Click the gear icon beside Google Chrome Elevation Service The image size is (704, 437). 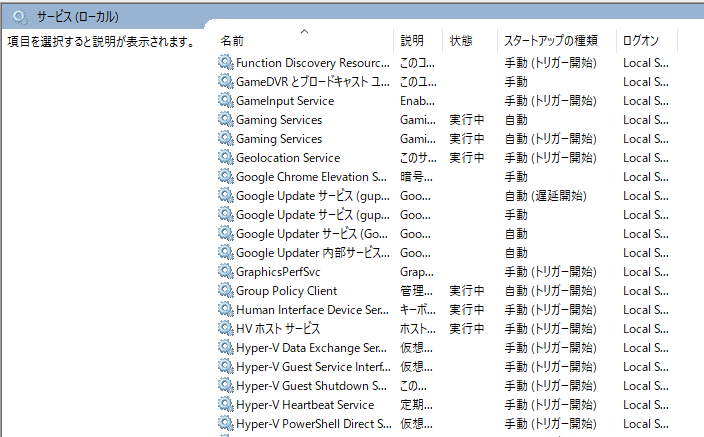coord(226,177)
